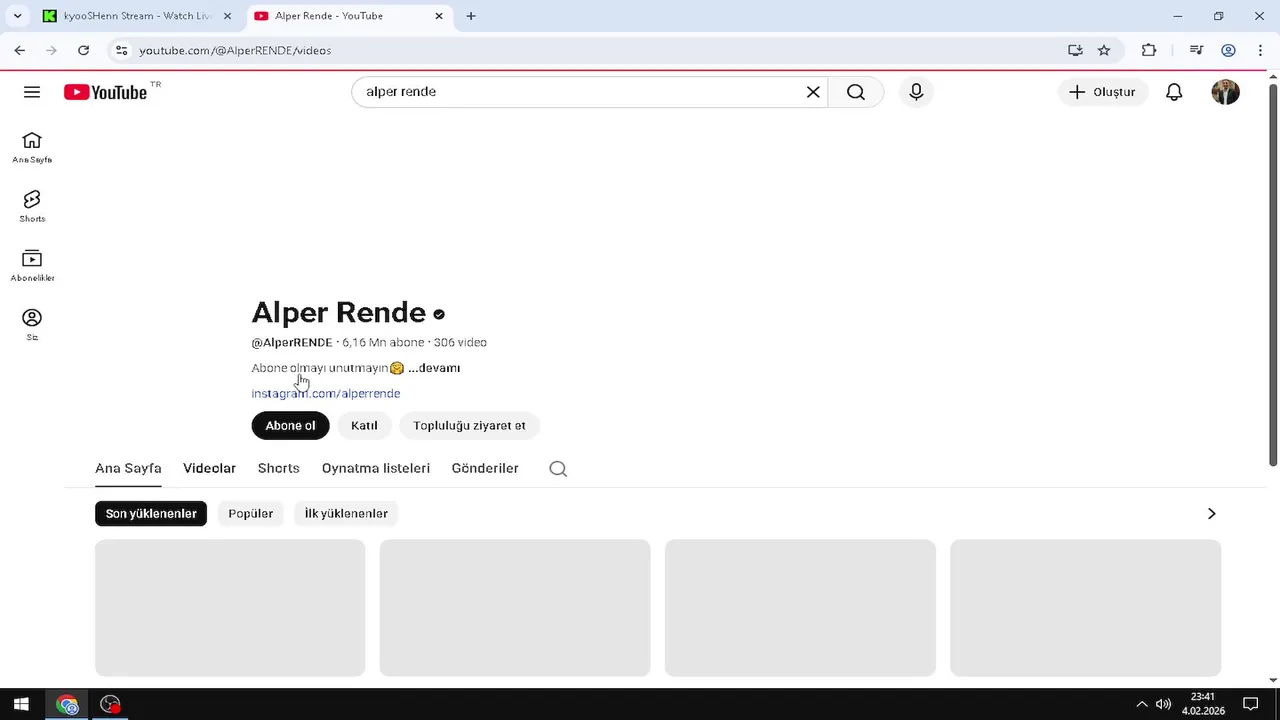Open the notifications bell
The width and height of the screenshot is (1280, 720).
pos(1174,92)
